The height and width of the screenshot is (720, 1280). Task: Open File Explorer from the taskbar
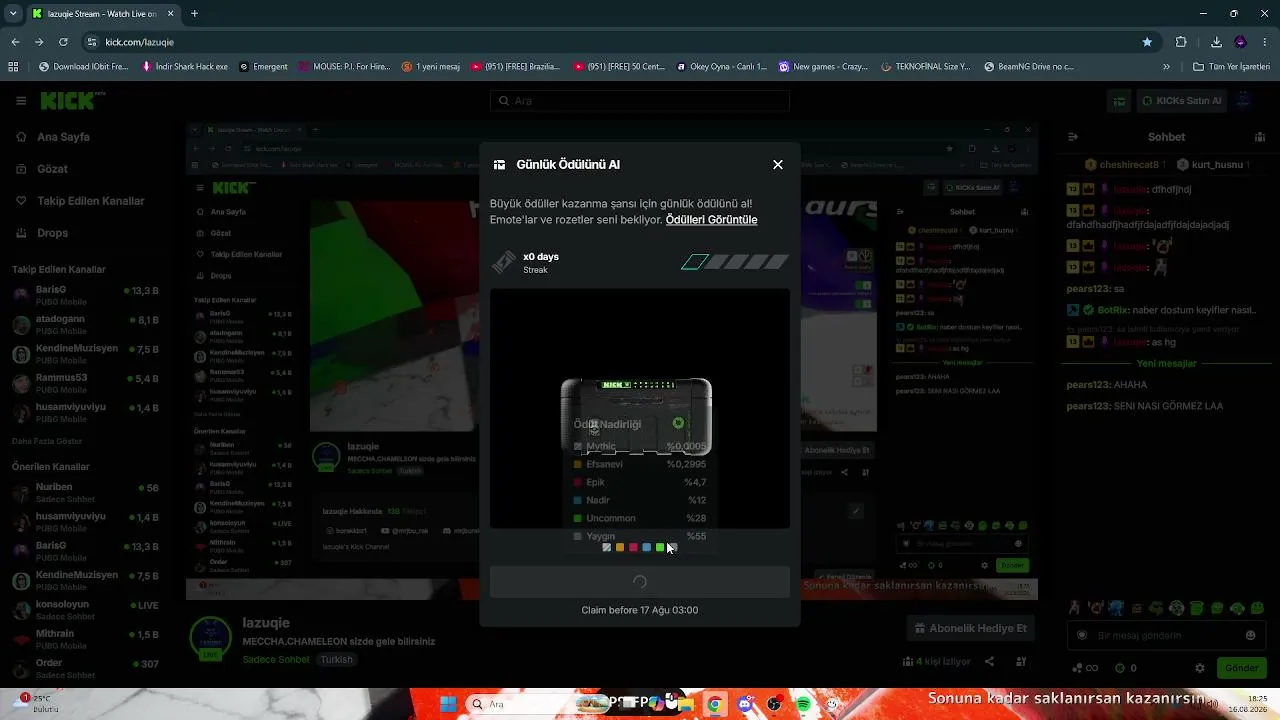687,704
